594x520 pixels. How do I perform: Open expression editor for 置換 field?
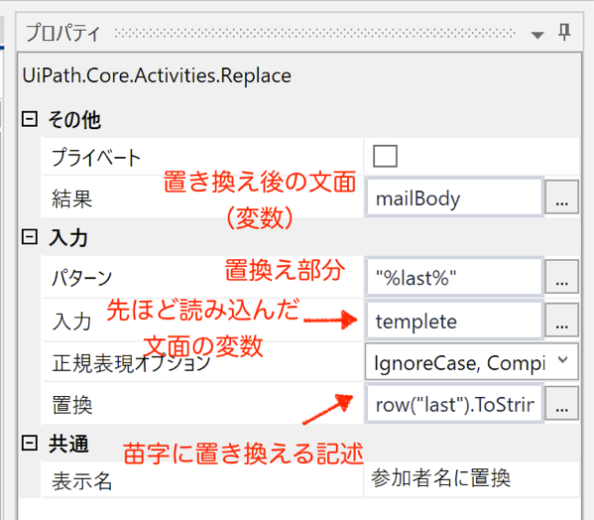point(562,403)
